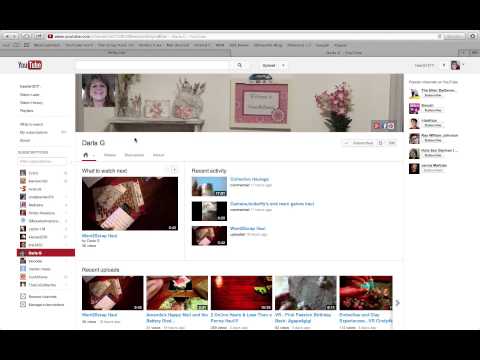
Task: Open the third Recent activity thumbnail
Action: point(209,236)
